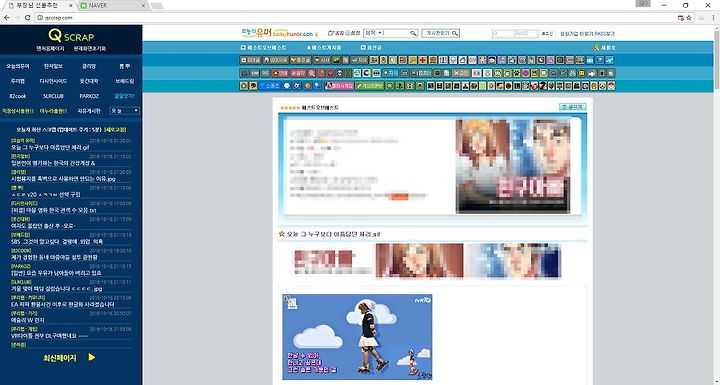Reload the page with the browser refresh icon
The height and width of the screenshot is (385, 720).
click(x=27, y=17)
